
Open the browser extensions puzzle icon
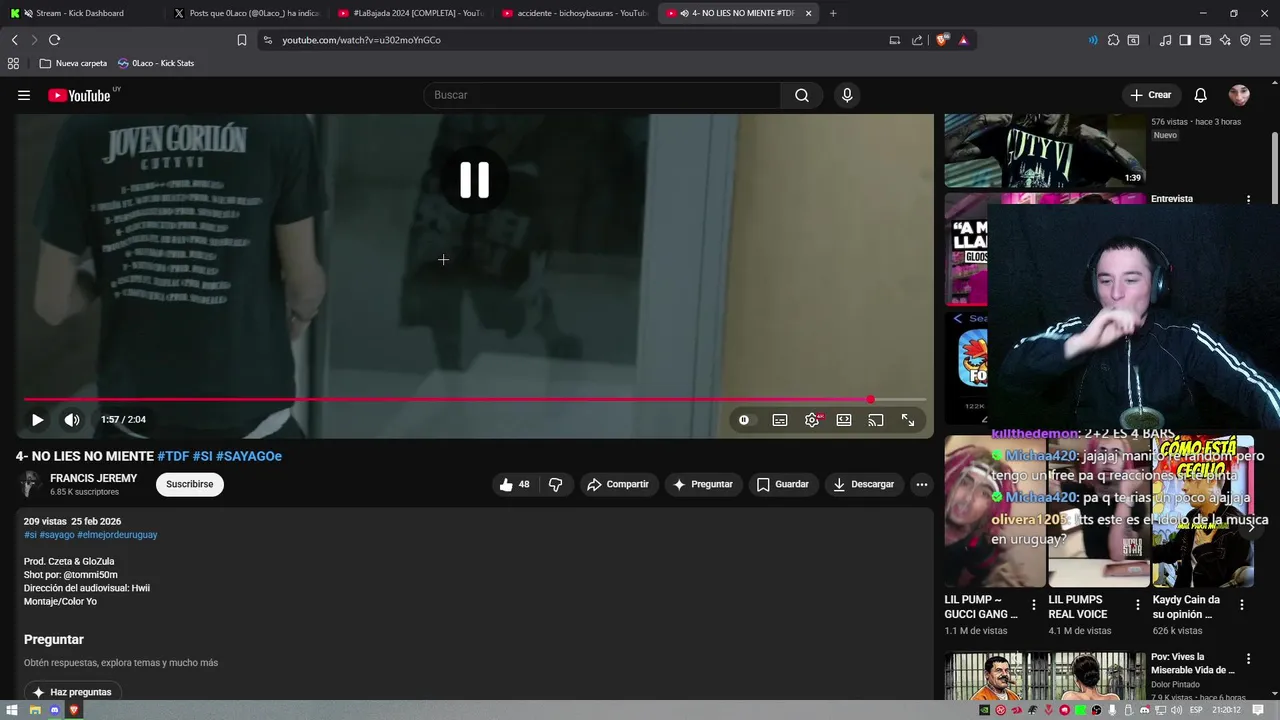[1113, 40]
